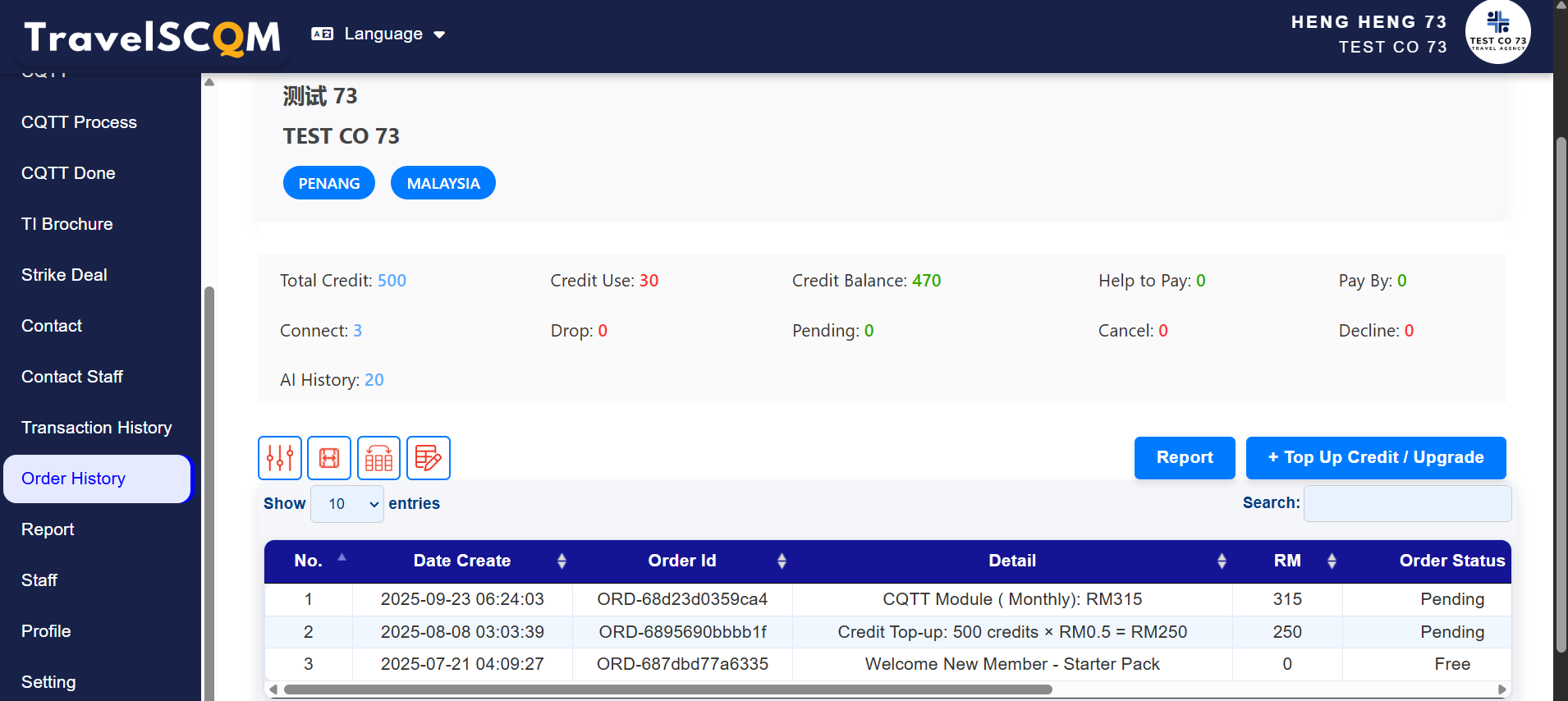Open the Show entries count dropdown
The image size is (1568, 701).
coord(347,504)
